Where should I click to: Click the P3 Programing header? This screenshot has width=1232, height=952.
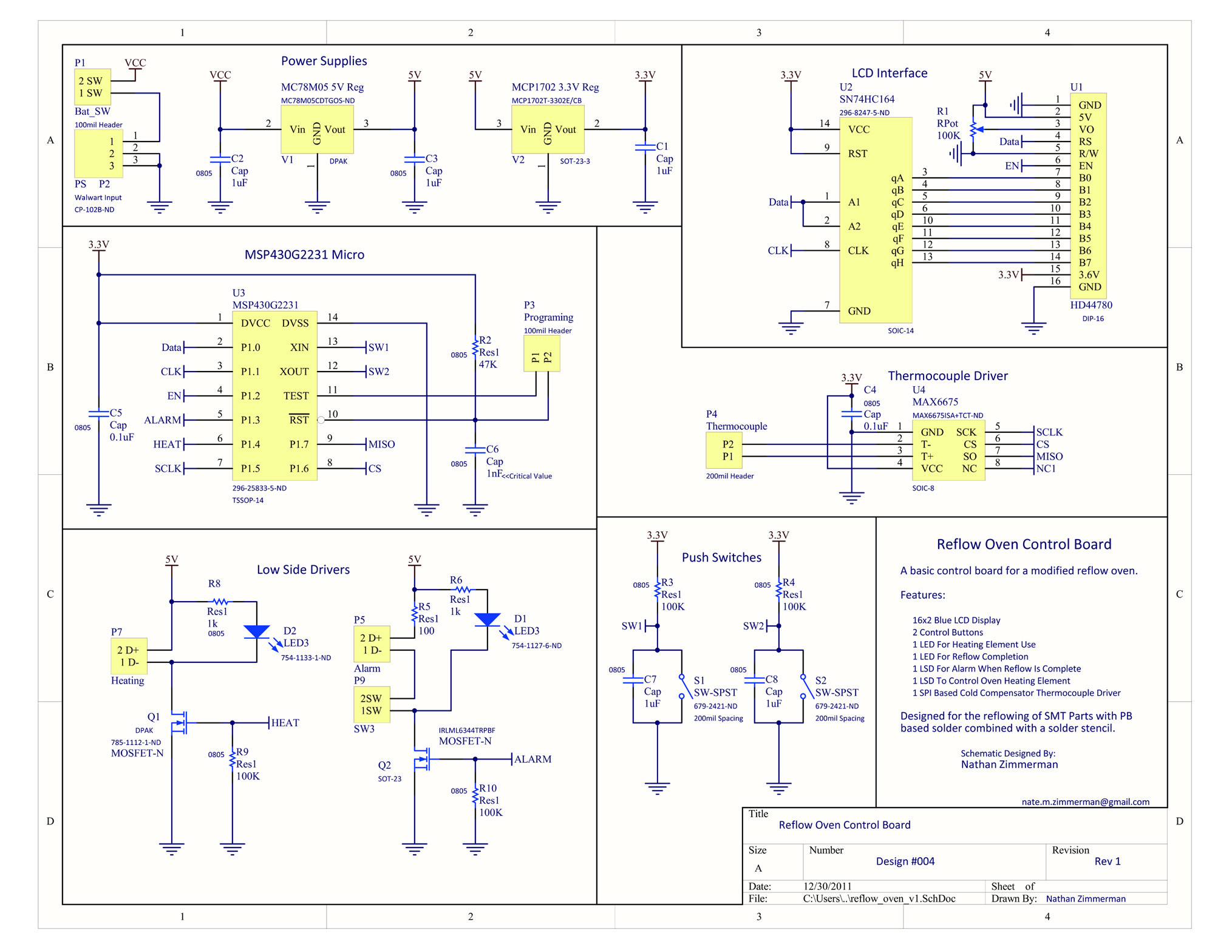[542, 354]
